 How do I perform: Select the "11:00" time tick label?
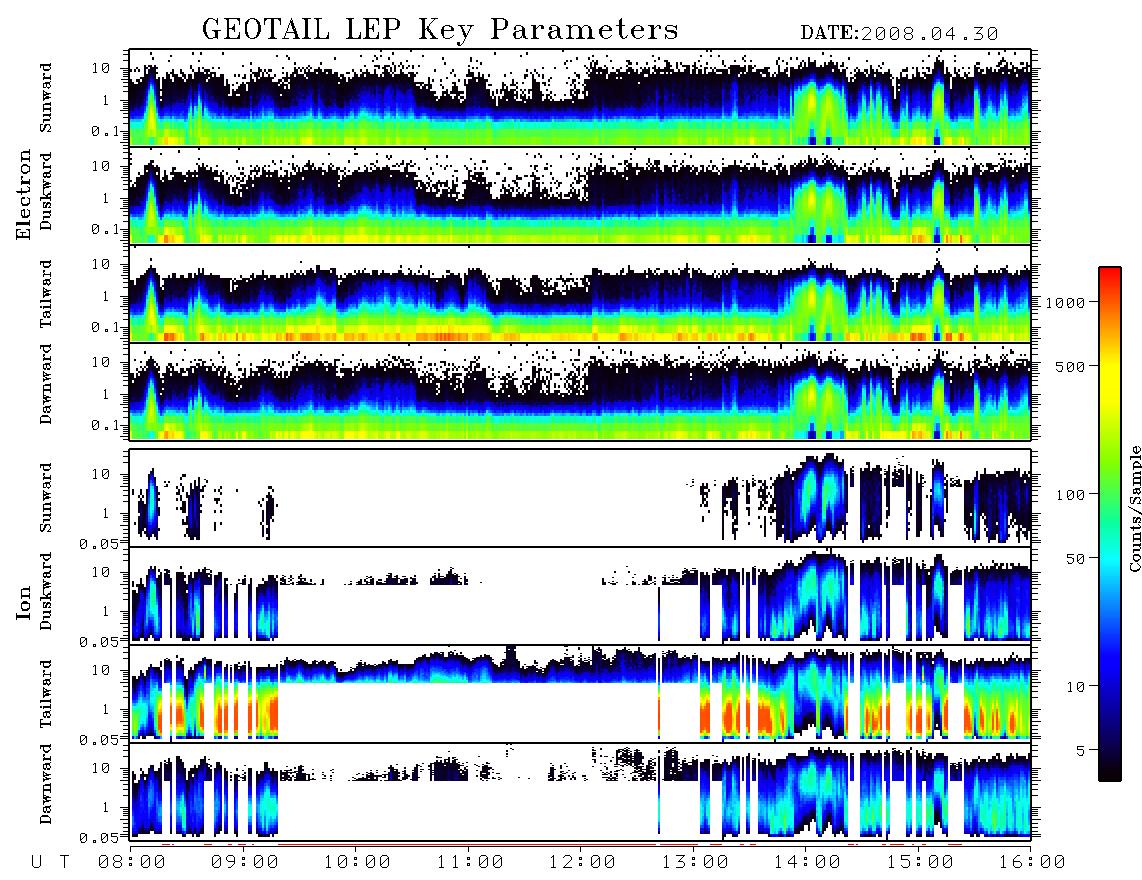pyautogui.click(x=469, y=862)
